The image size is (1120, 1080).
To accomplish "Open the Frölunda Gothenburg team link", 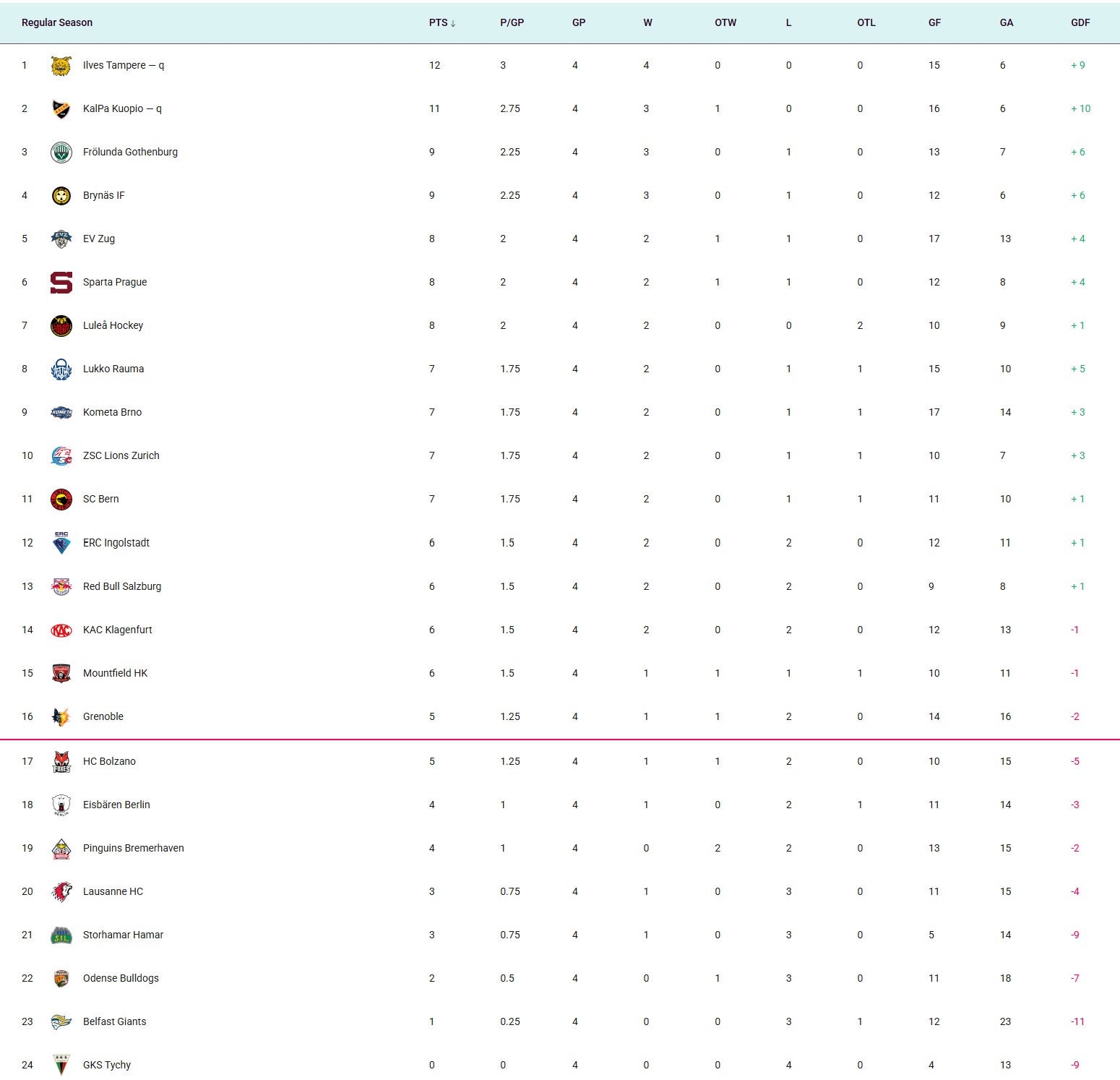I will coord(130,153).
